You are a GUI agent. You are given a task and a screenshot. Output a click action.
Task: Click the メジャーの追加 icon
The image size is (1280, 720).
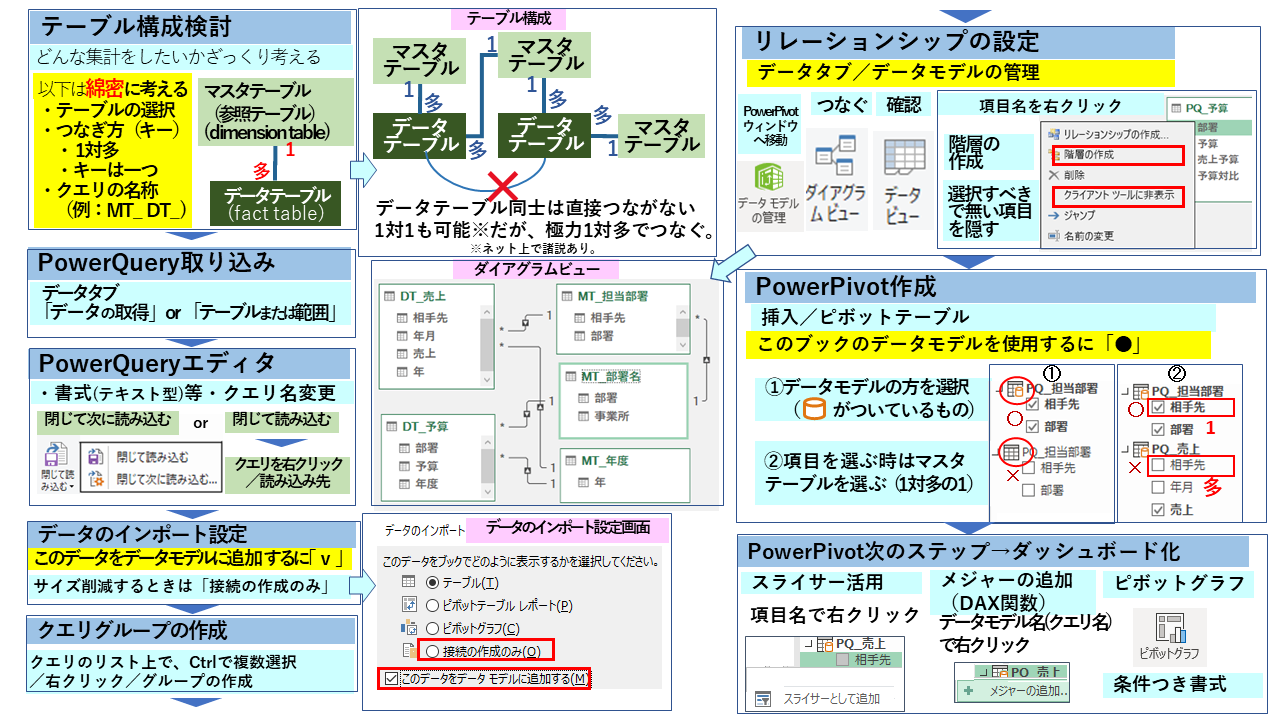pos(967,691)
